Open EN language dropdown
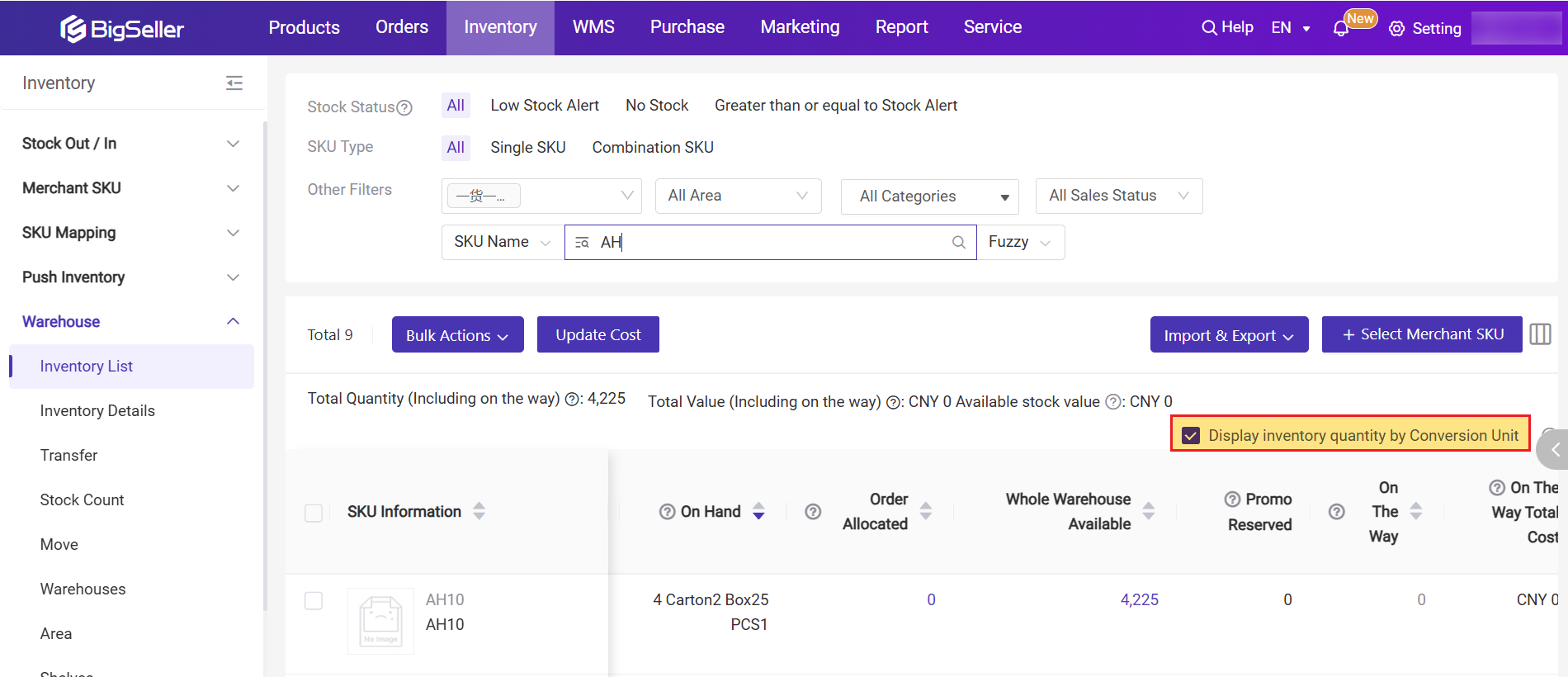This screenshot has height=677, width=1568. (1291, 28)
